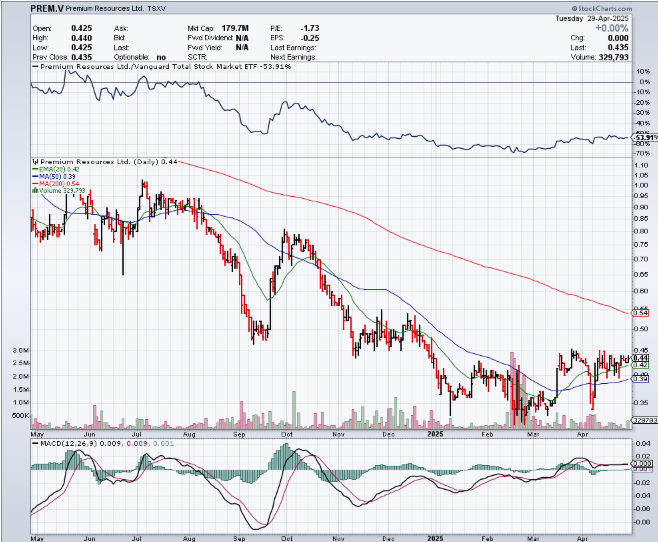Click the 0.54 red MA(200) price tag
Viewport: 658px width, 542px height.
pos(641,313)
